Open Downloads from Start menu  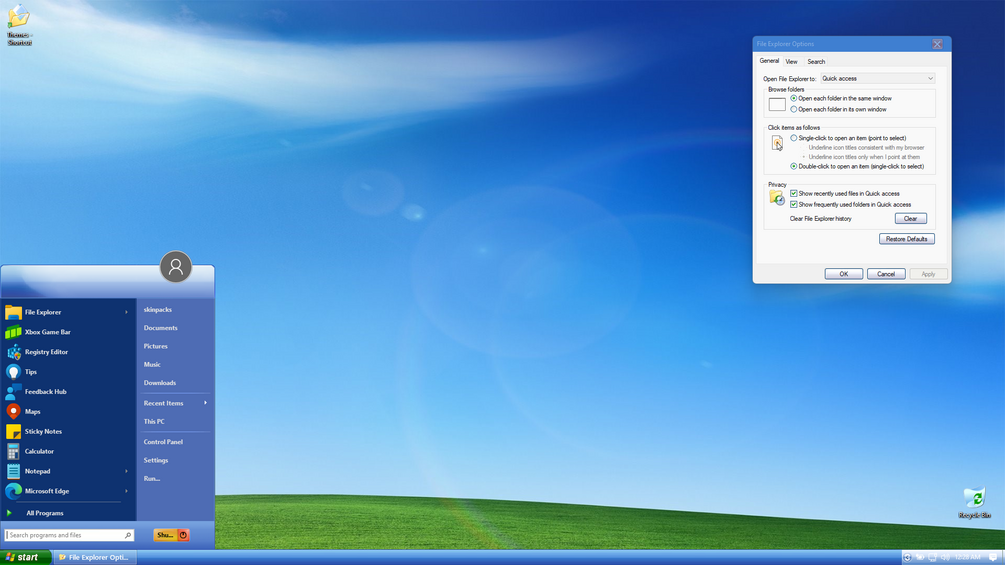click(x=175, y=382)
